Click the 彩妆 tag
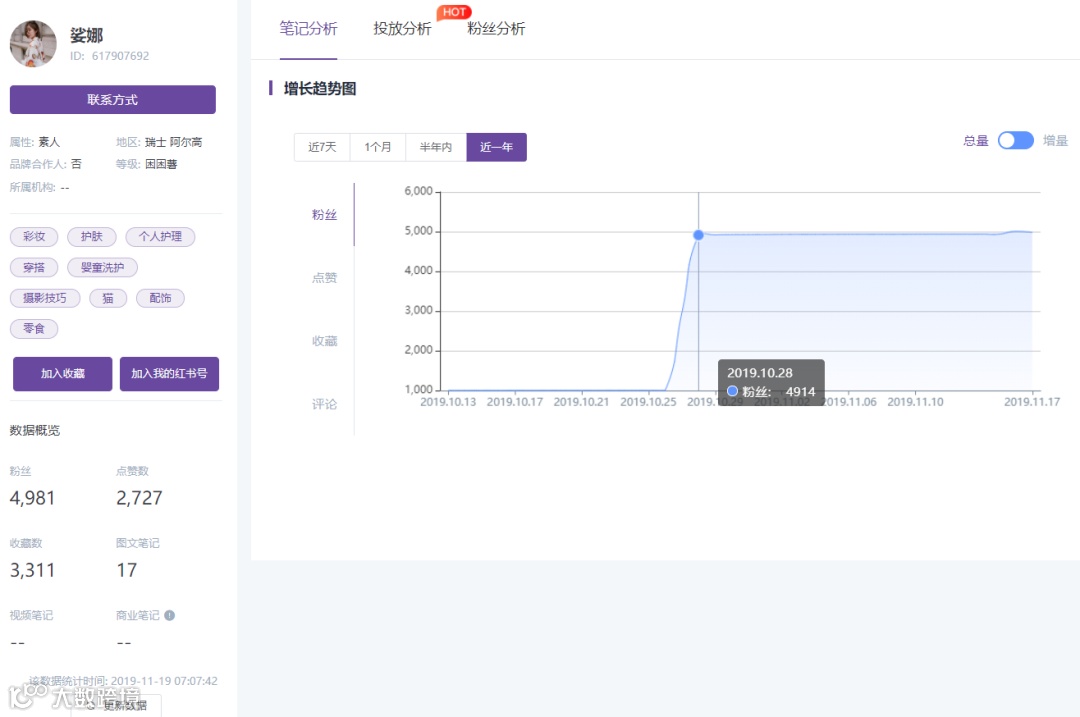 [x=34, y=236]
